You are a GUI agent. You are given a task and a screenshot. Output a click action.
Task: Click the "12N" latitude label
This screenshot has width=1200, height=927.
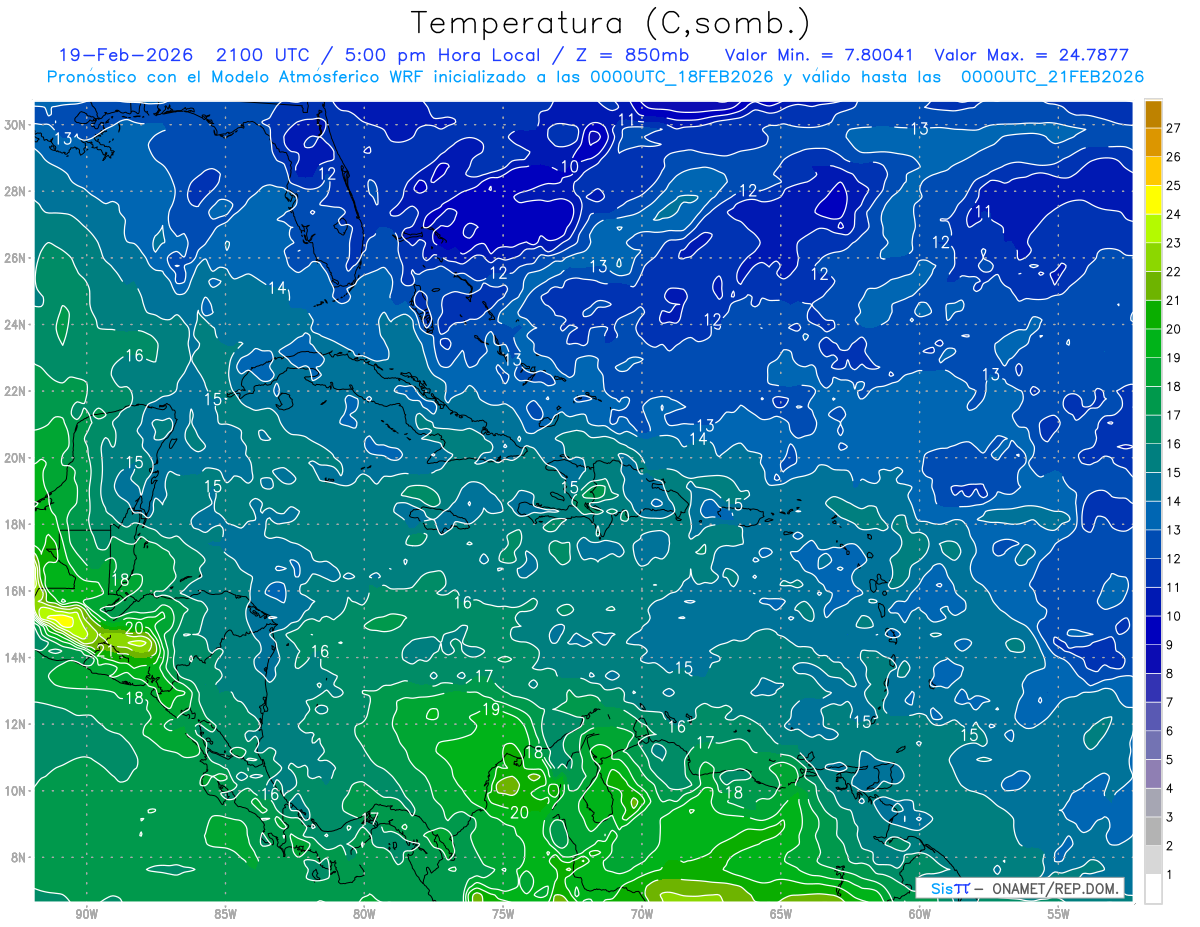coord(16,724)
